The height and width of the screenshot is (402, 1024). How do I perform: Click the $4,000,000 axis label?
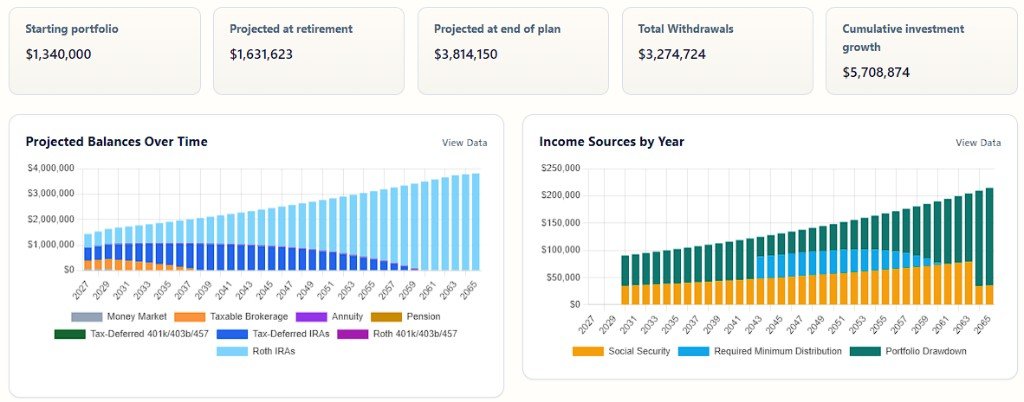[x=50, y=168]
